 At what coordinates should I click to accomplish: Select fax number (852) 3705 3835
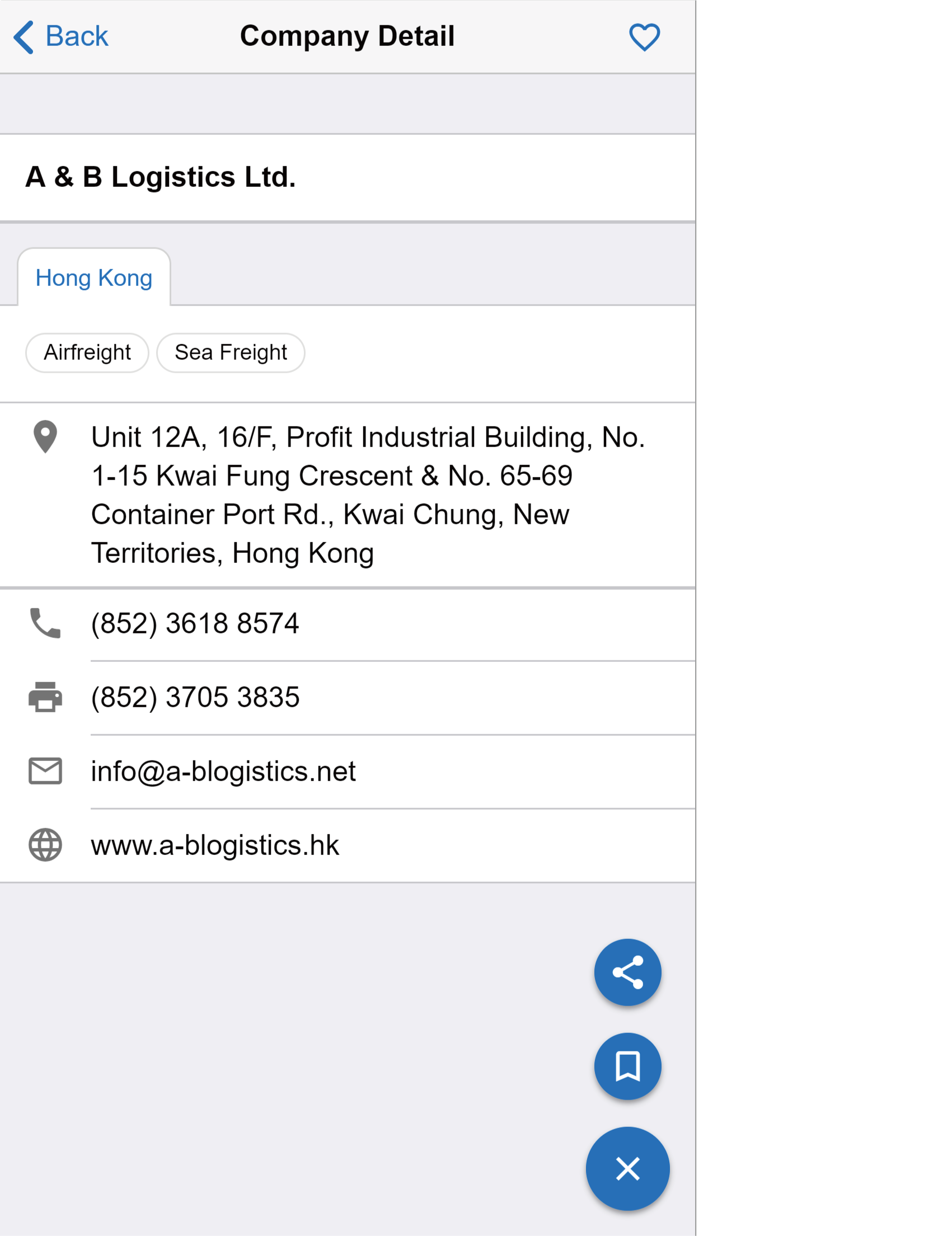pos(195,697)
